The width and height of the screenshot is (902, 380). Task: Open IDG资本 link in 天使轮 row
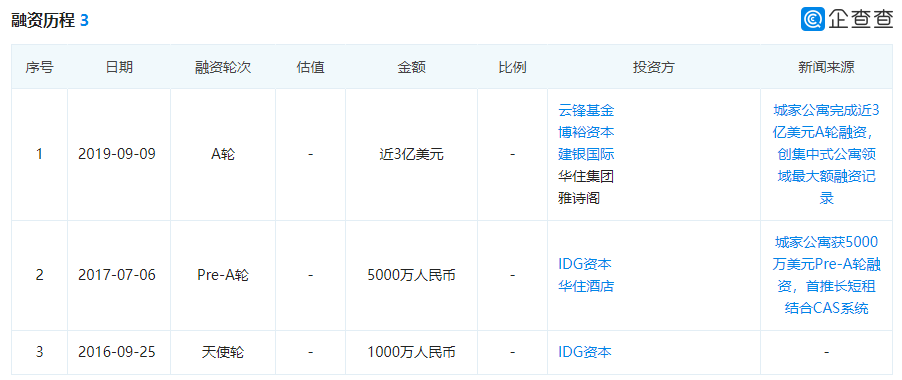(585, 352)
